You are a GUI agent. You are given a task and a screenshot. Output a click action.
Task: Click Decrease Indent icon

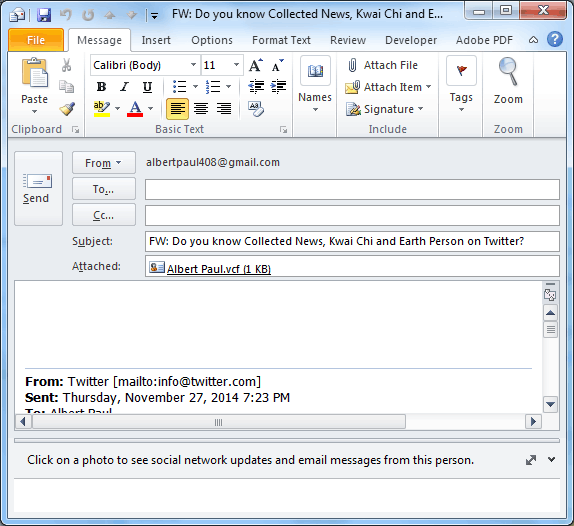click(256, 87)
